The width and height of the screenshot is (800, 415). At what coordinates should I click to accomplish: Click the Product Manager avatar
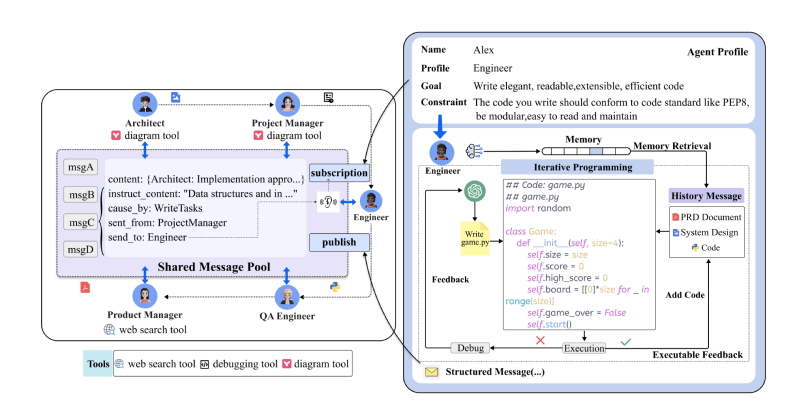click(x=145, y=298)
